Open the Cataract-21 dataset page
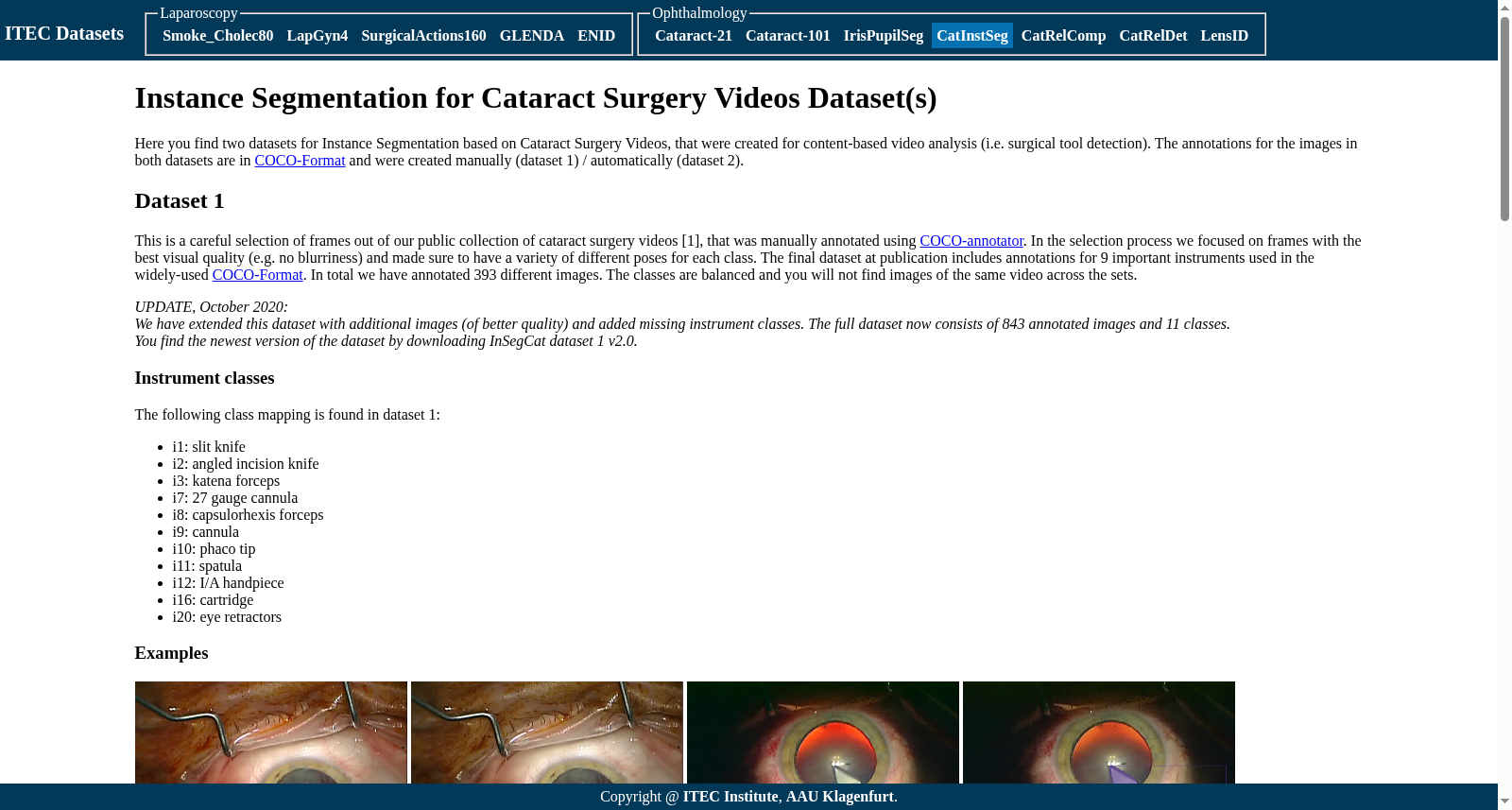The width and height of the screenshot is (1512, 810). pyautogui.click(x=694, y=36)
